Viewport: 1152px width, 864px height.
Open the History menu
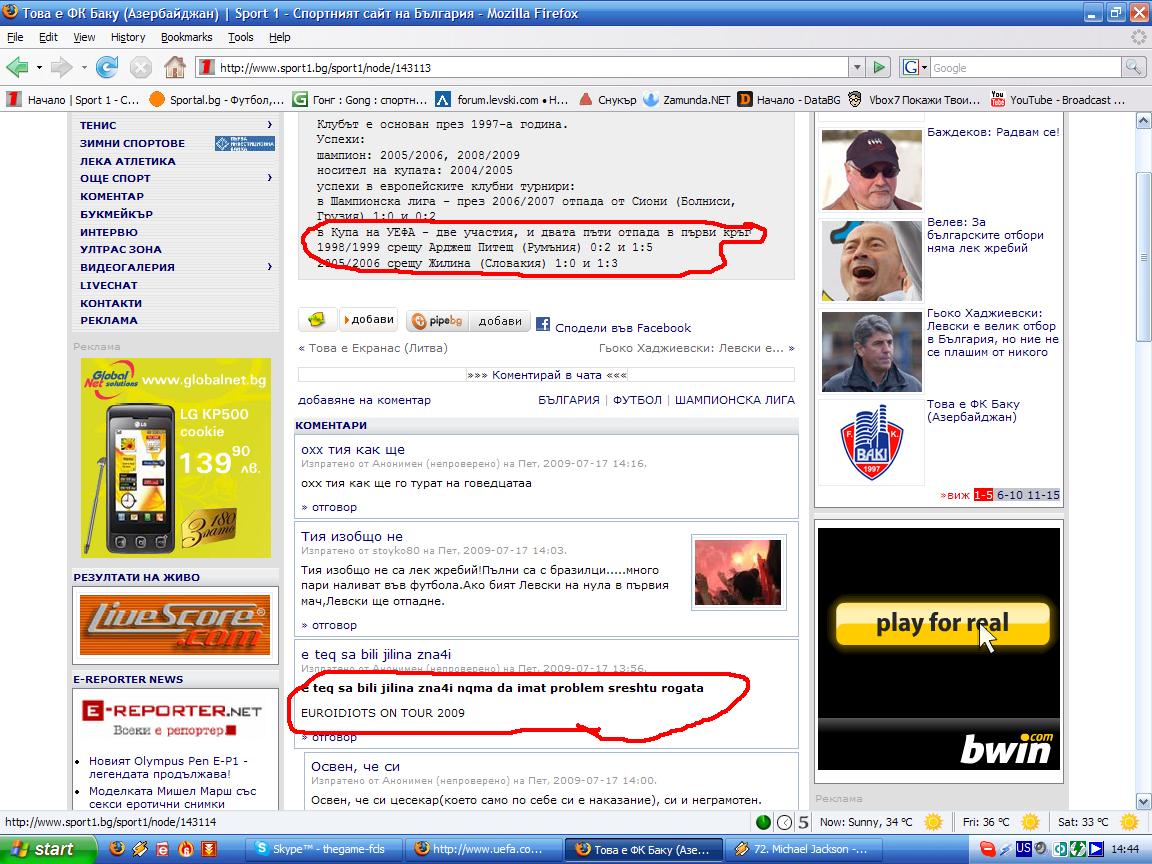(x=128, y=37)
